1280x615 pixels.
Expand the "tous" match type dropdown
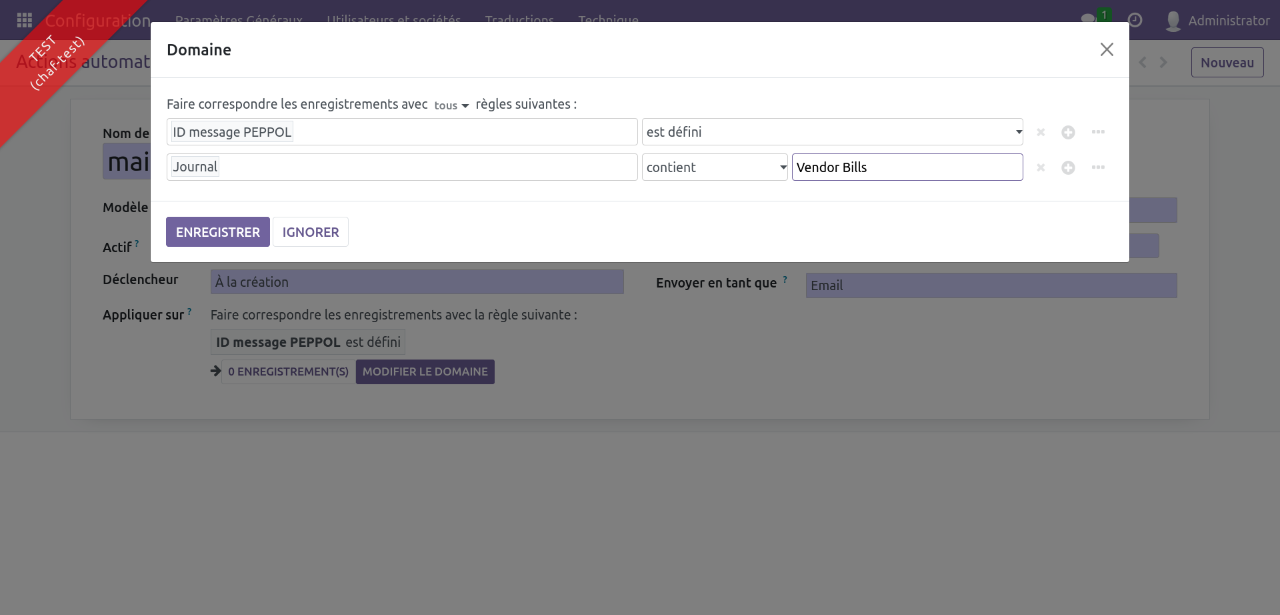coord(451,105)
